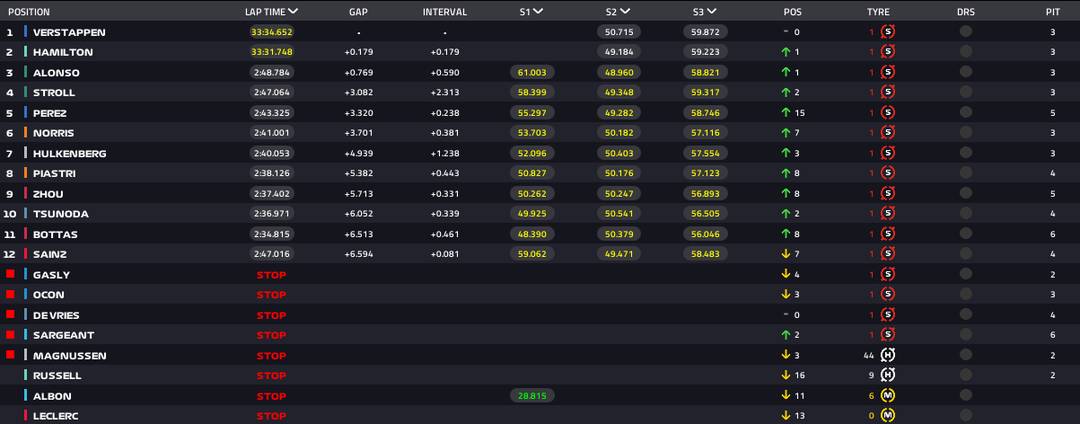Click Verstappen's DRS indicator dot
Screen dimensions: 1080x424
coord(966,32)
